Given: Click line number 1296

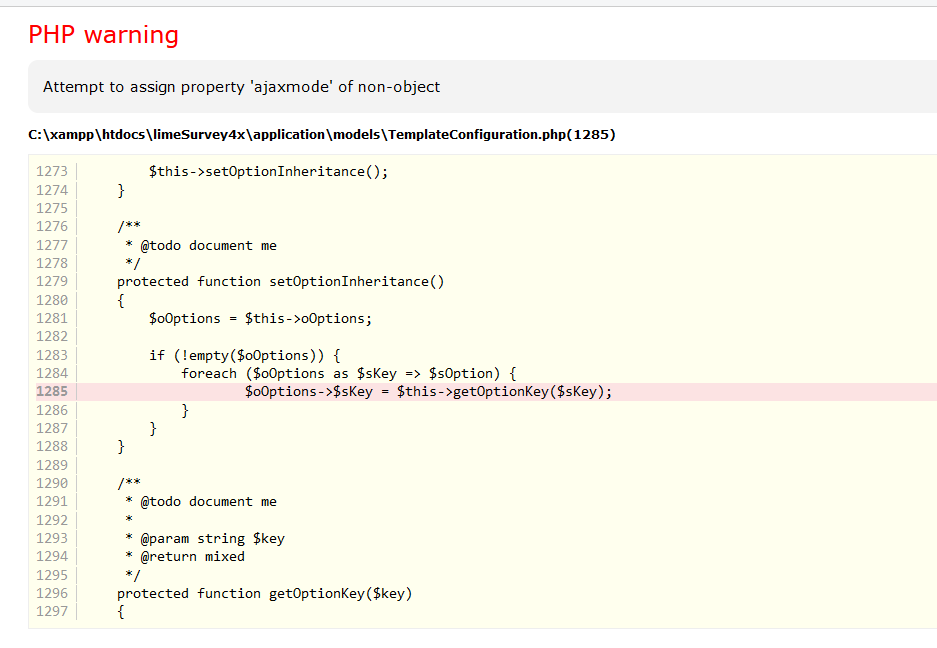Looking at the screenshot, I should (x=52, y=593).
